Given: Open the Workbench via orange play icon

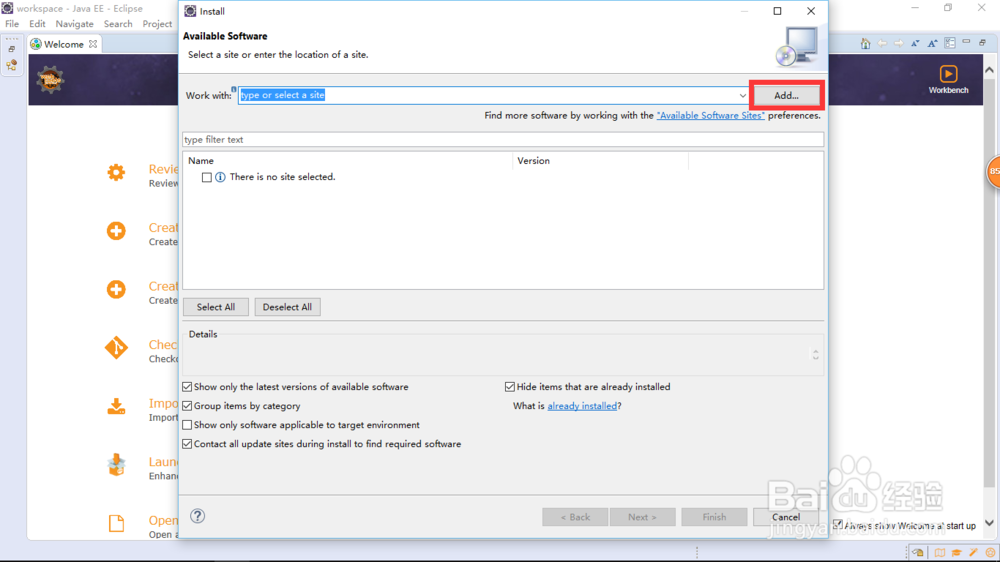Looking at the screenshot, I should [x=948, y=74].
